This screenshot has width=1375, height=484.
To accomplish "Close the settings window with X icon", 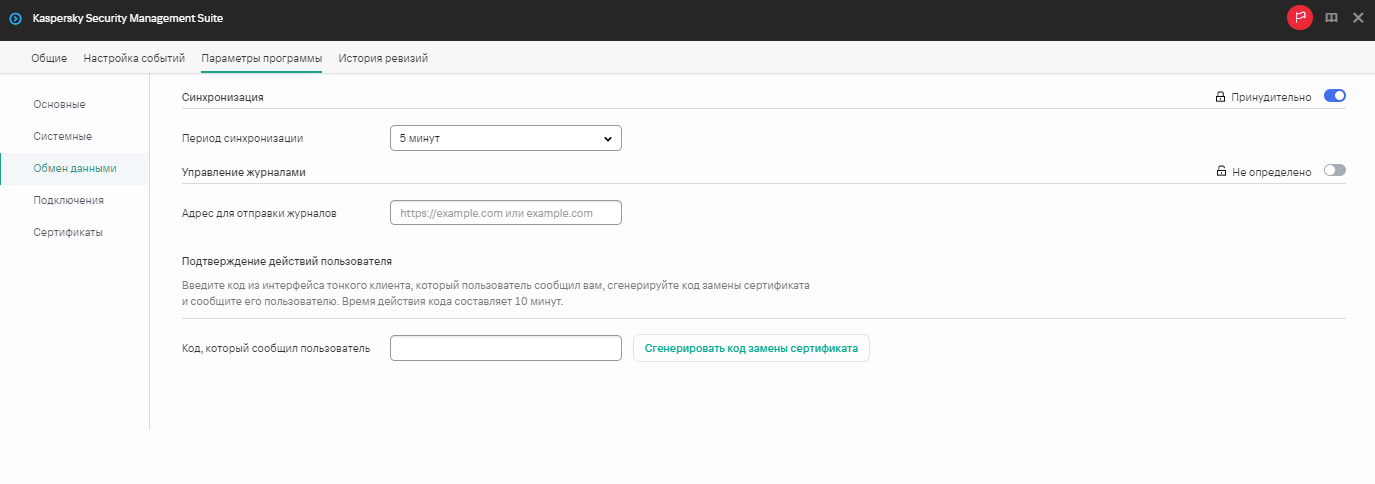I will pos(1357,18).
